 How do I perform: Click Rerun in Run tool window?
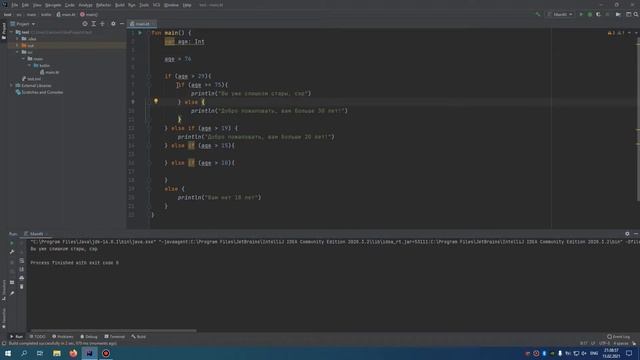(x=12, y=243)
